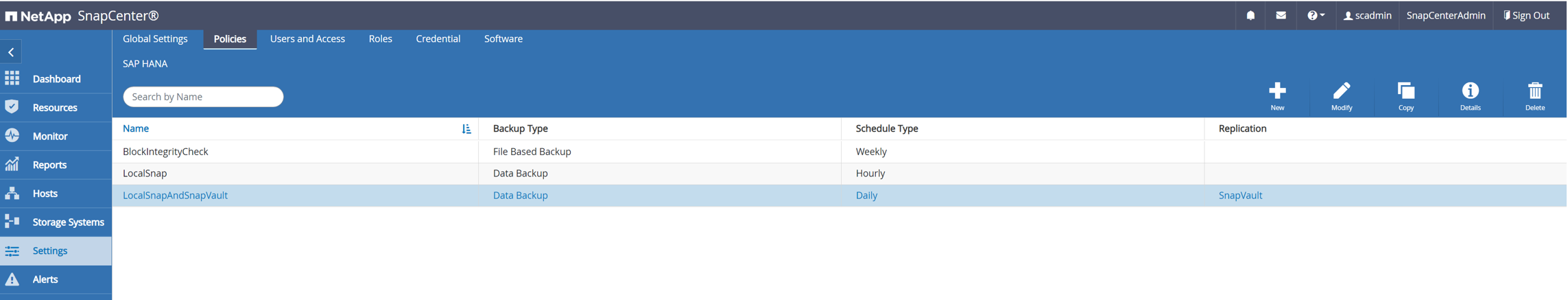1568x300 pixels.
Task: Open the Users and Access tab
Action: coord(307,39)
